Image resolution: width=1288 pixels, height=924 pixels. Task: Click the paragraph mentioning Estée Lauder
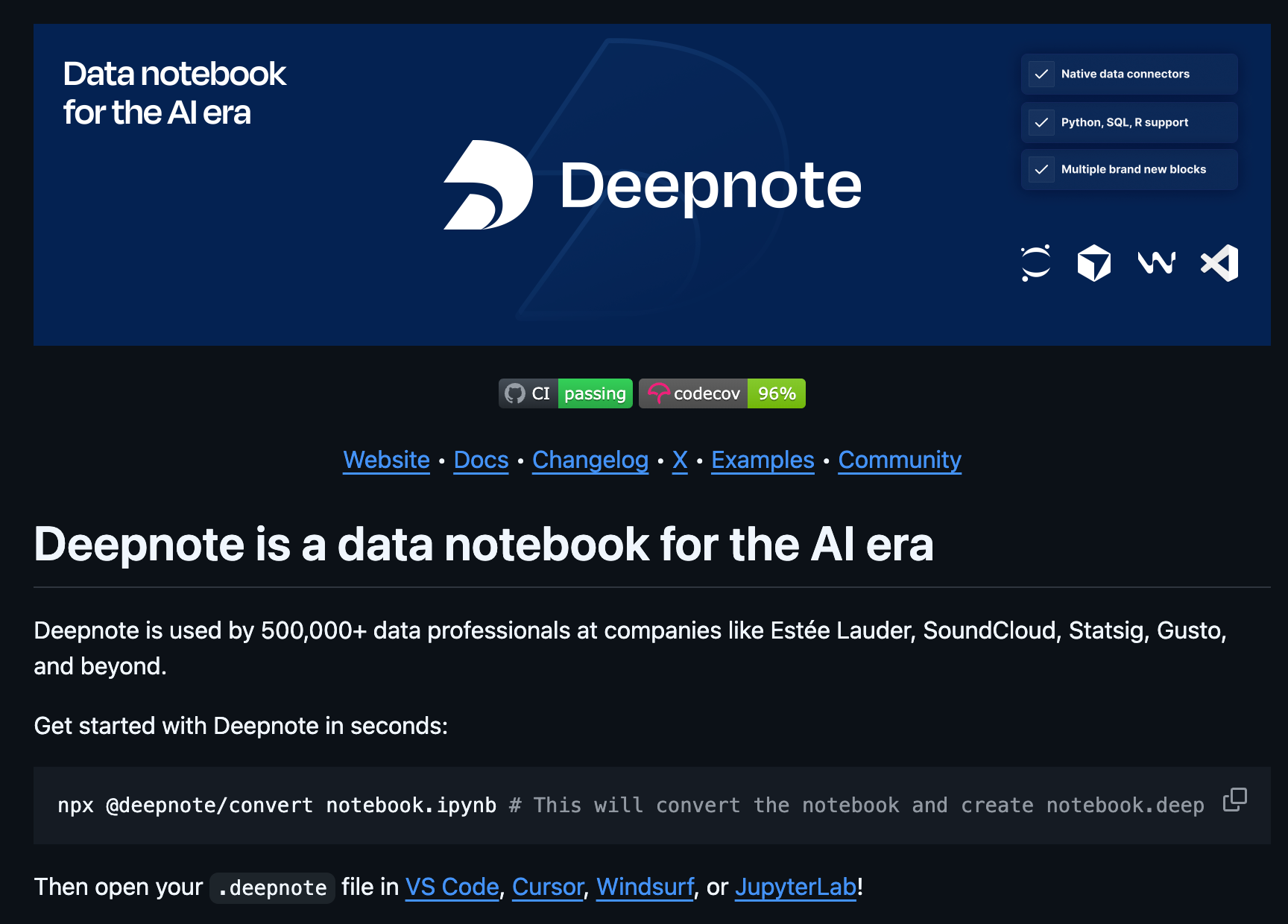click(x=630, y=648)
